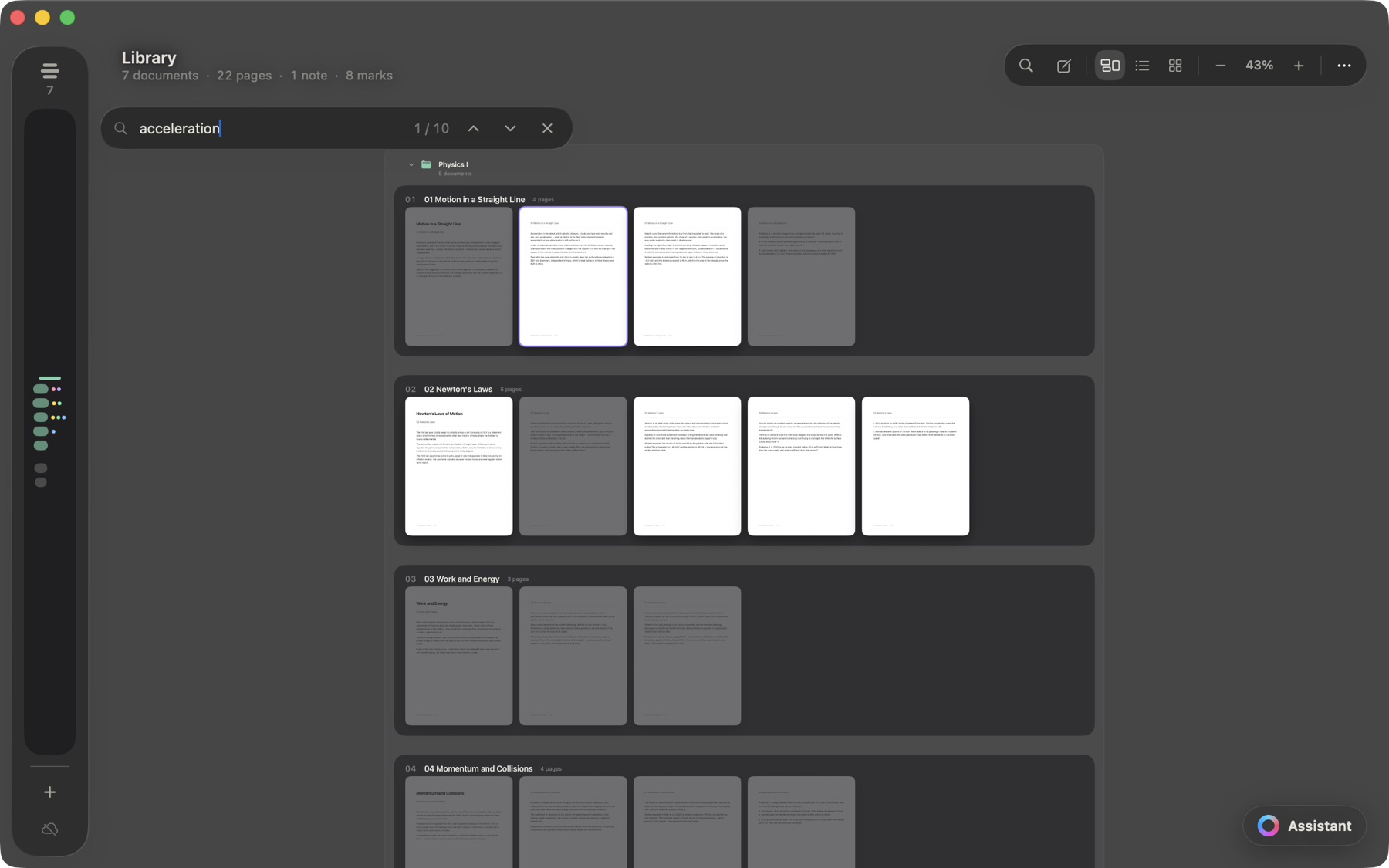The width and height of the screenshot is (1389, 868).
Task: Select page 2 of Work and Energy
Action: [573, 656]
